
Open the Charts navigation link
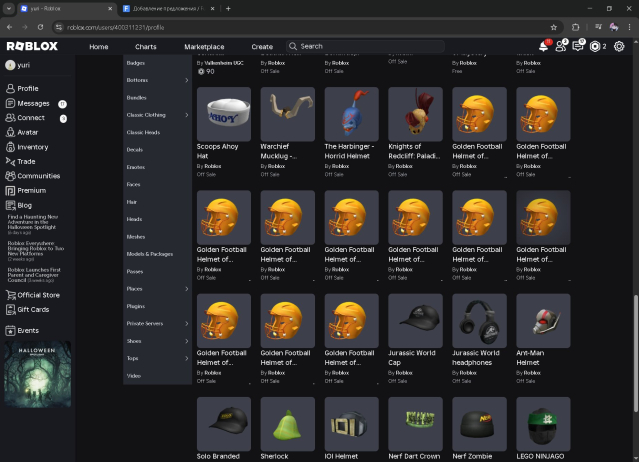[x=146, y=46]
